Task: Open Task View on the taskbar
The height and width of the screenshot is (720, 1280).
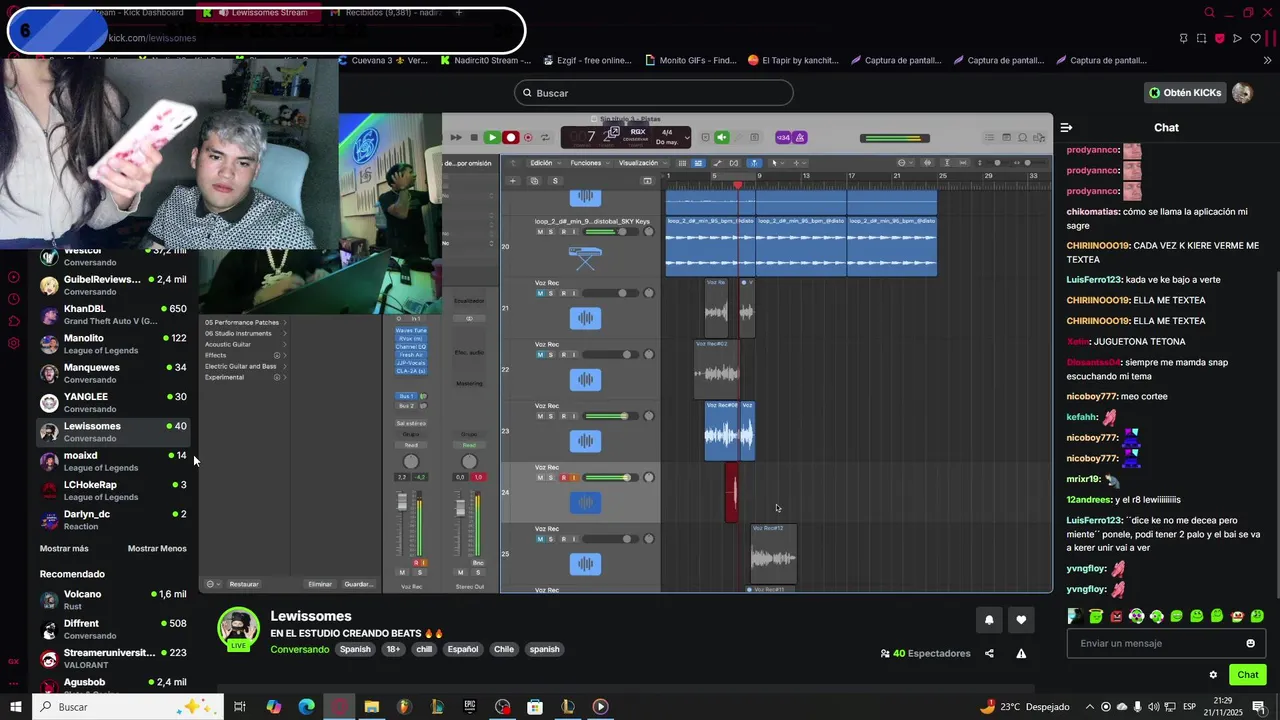Action: pyautogui.click(x=240, y=707)
